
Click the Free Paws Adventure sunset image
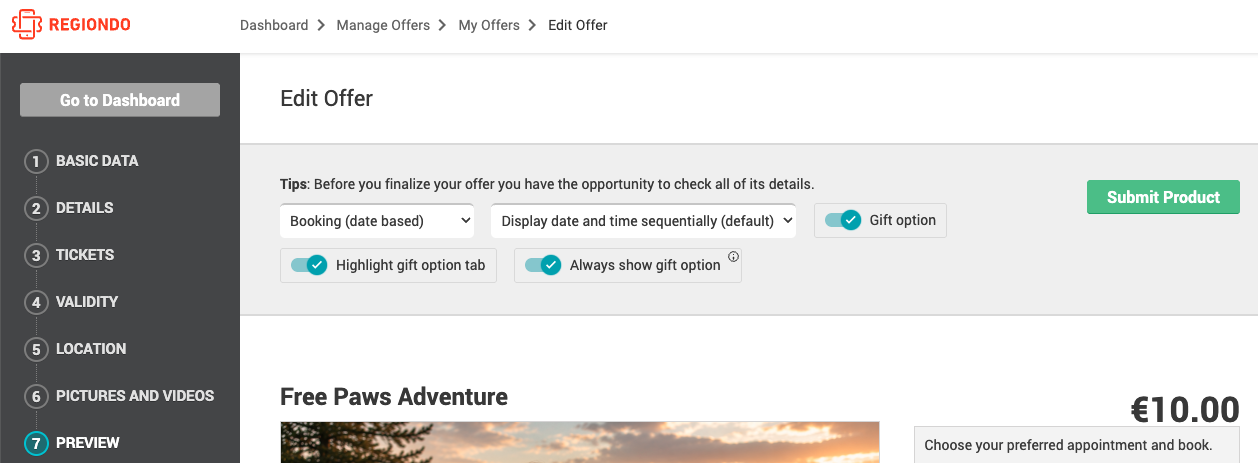580,442
